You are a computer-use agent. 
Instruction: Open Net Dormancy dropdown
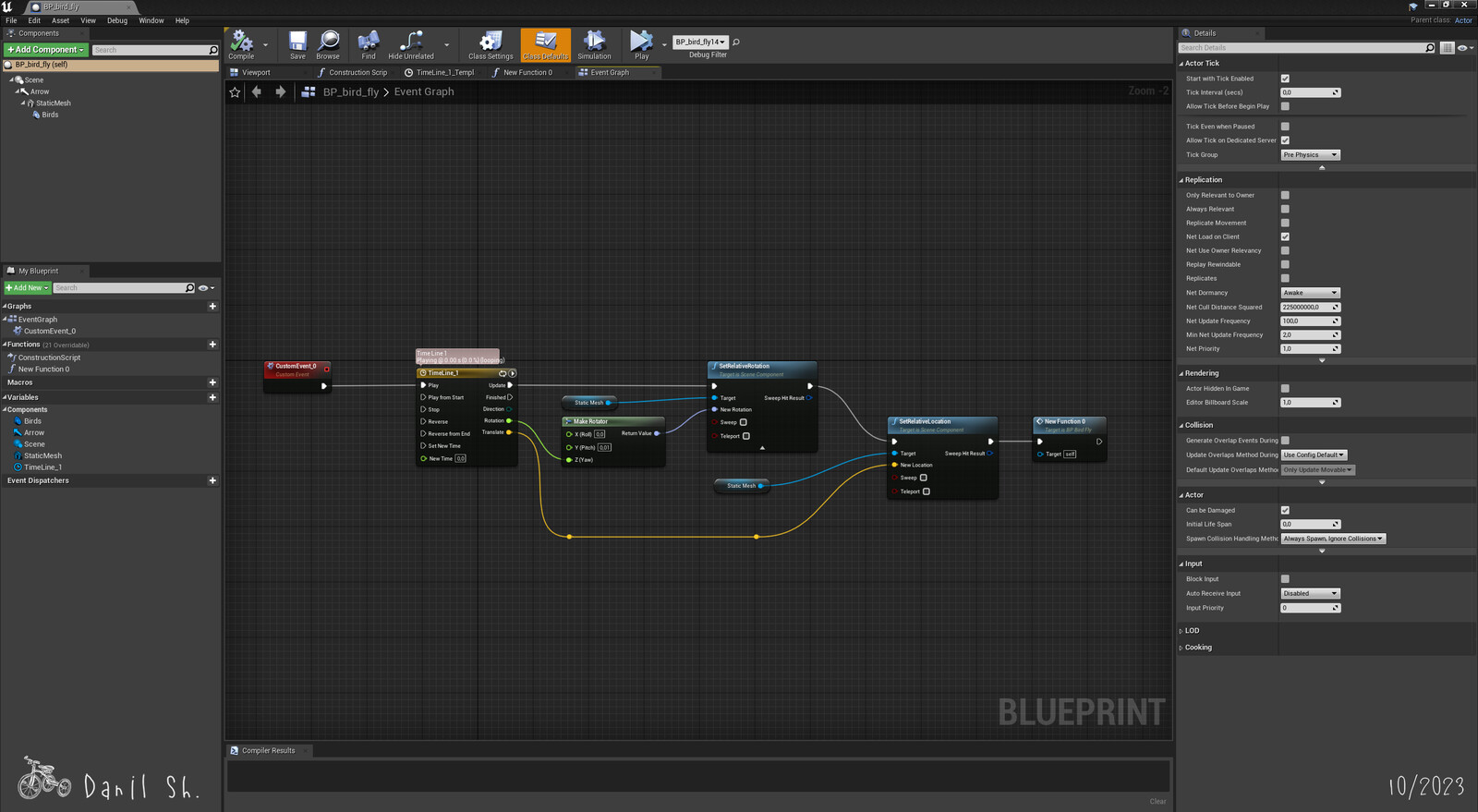click(1310, 293)
